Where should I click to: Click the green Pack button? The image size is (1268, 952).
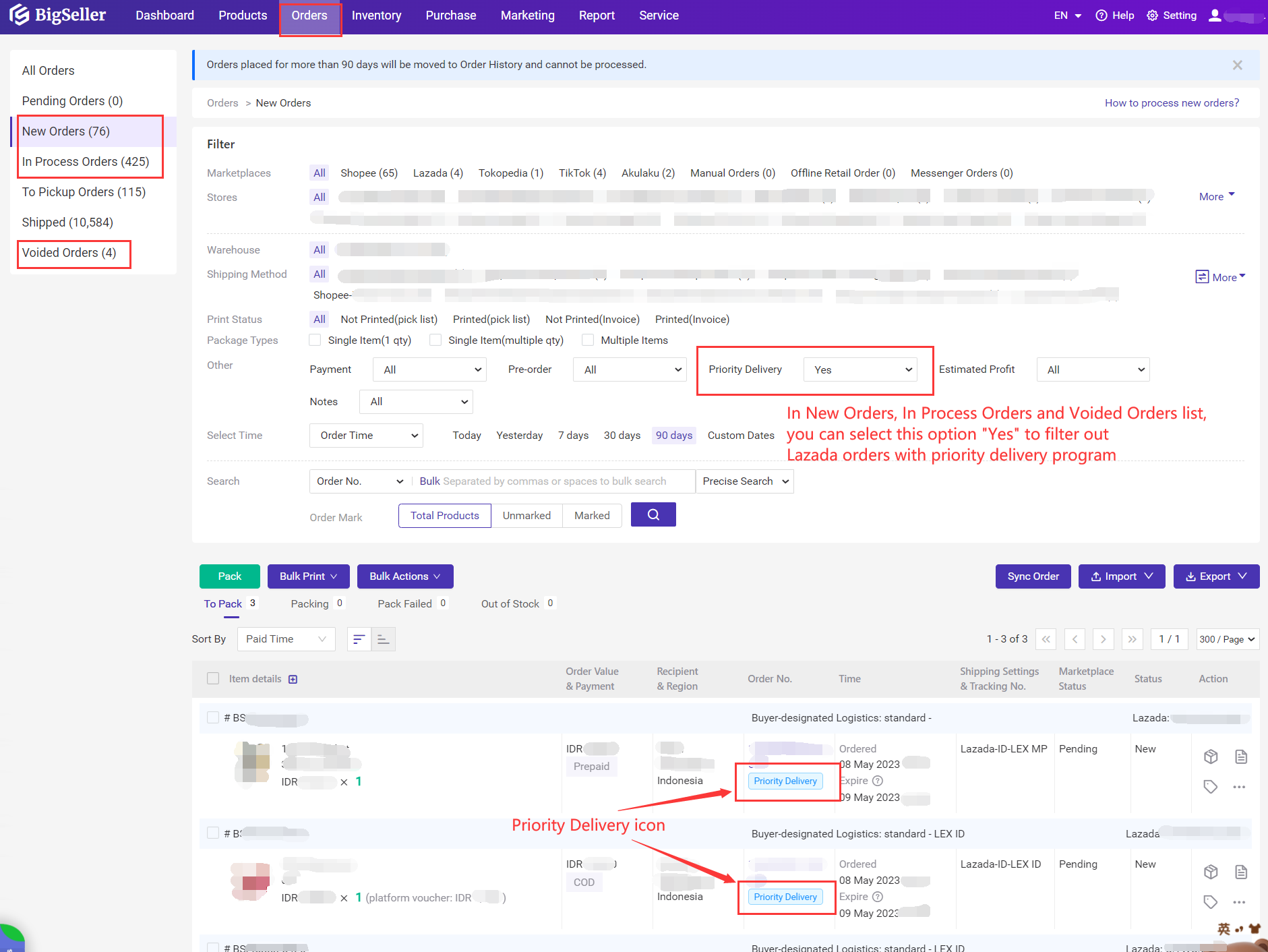coord(229,576)
